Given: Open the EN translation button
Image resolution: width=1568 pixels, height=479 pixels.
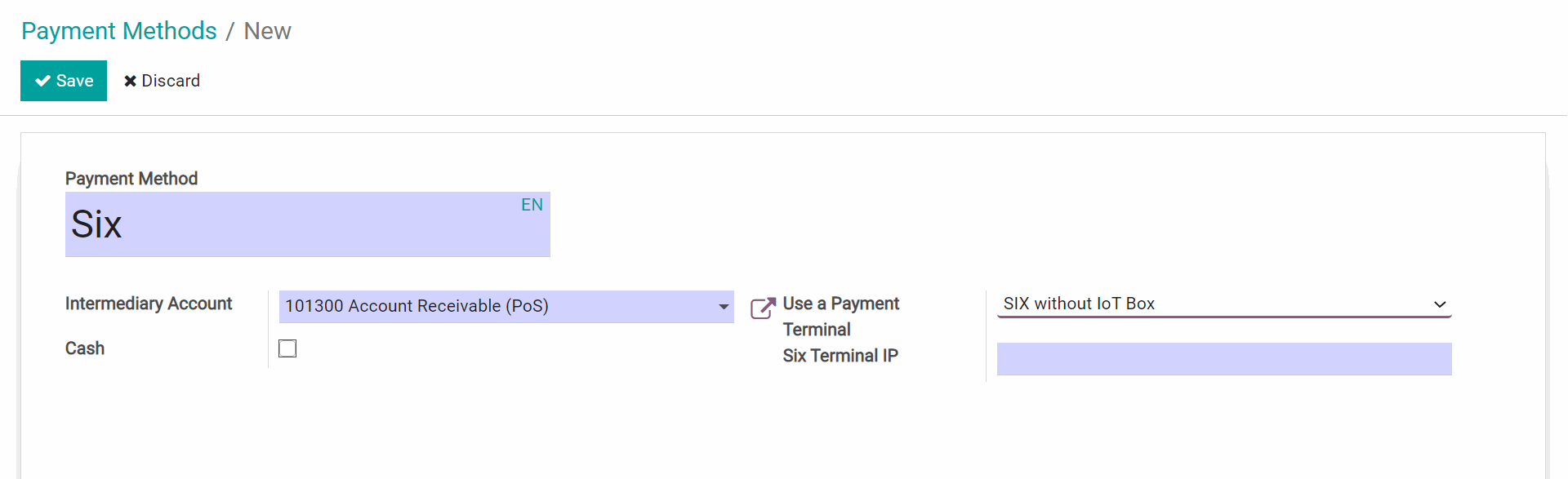Looking at the screenshot, I should (x=532, y=205).
